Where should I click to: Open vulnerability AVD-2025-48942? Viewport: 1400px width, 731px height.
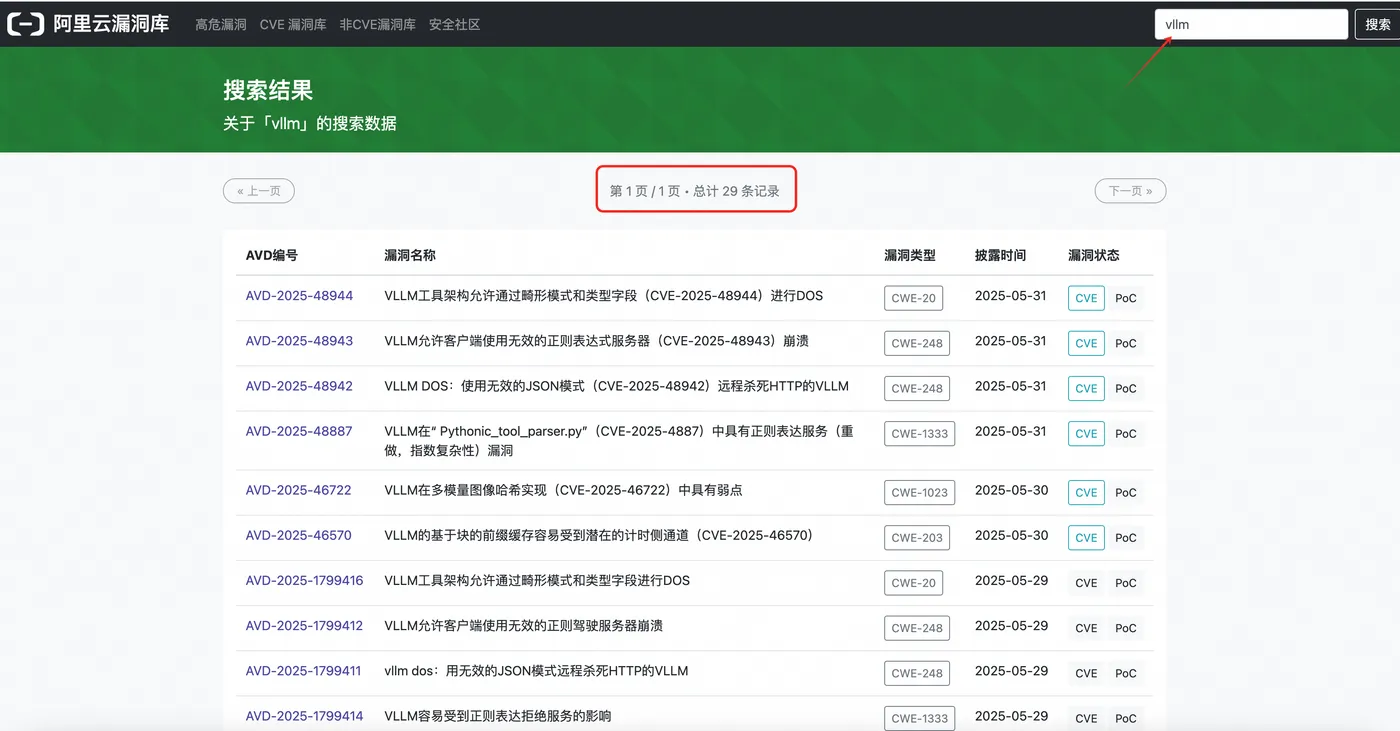(299, 386)
